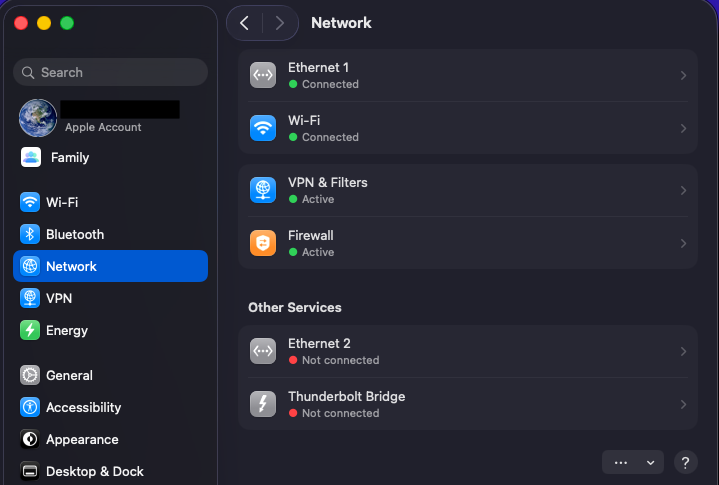
Task: Focus the Search field
Action: pyautogui.click(x=111, y=72)
